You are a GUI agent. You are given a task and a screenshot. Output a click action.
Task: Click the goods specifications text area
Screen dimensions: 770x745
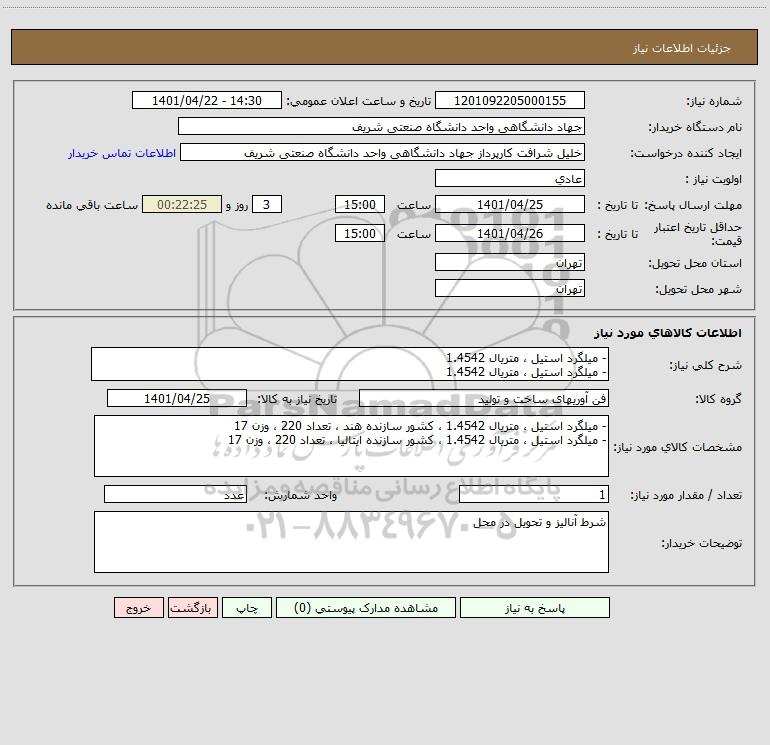(x=351, y=446)
